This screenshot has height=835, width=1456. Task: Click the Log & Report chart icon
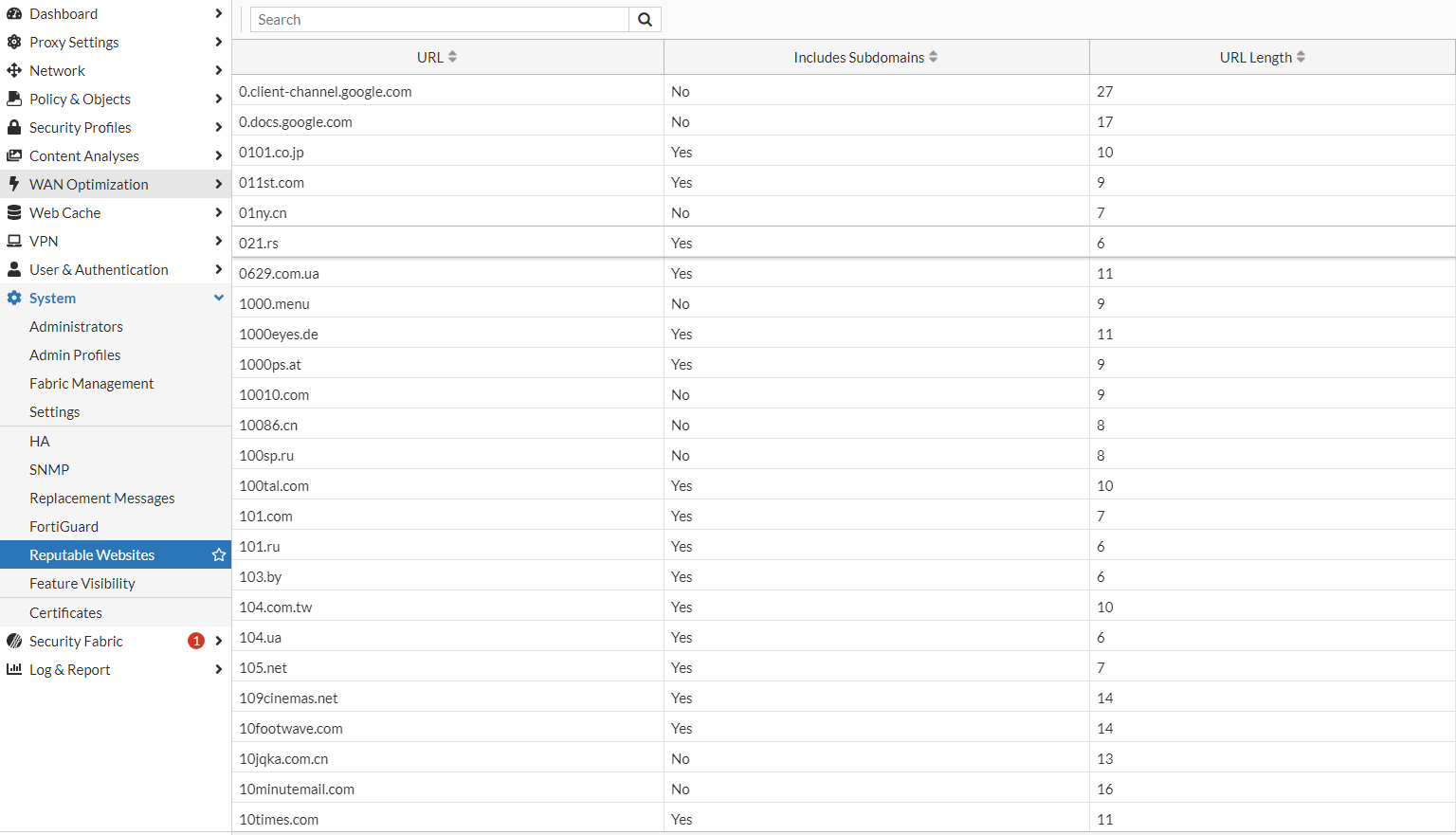click(14, 670)
